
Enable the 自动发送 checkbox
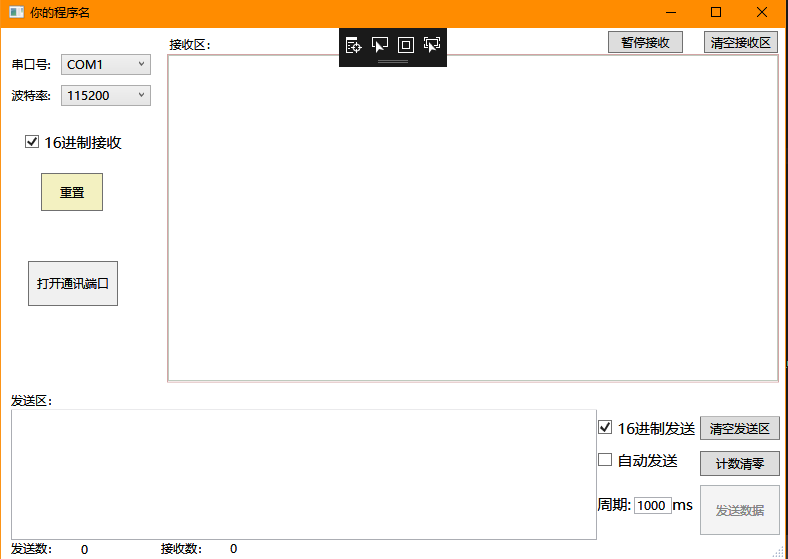pyautogui.click(x=605, y=459)
